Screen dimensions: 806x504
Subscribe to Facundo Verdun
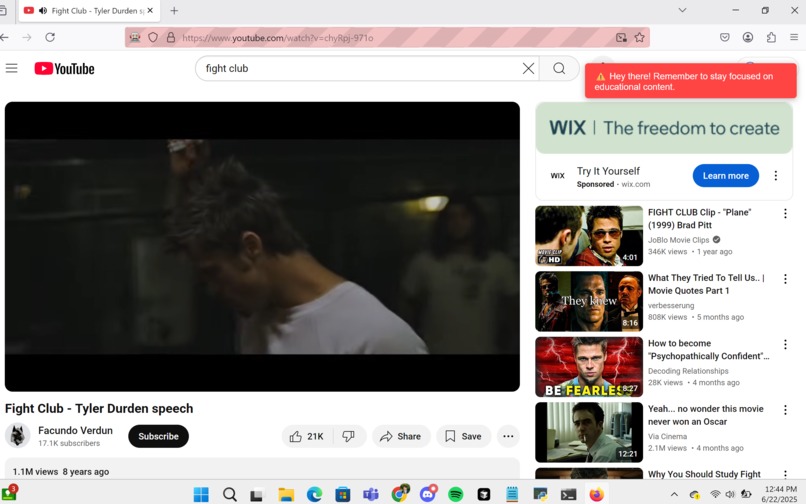[158, 436]
